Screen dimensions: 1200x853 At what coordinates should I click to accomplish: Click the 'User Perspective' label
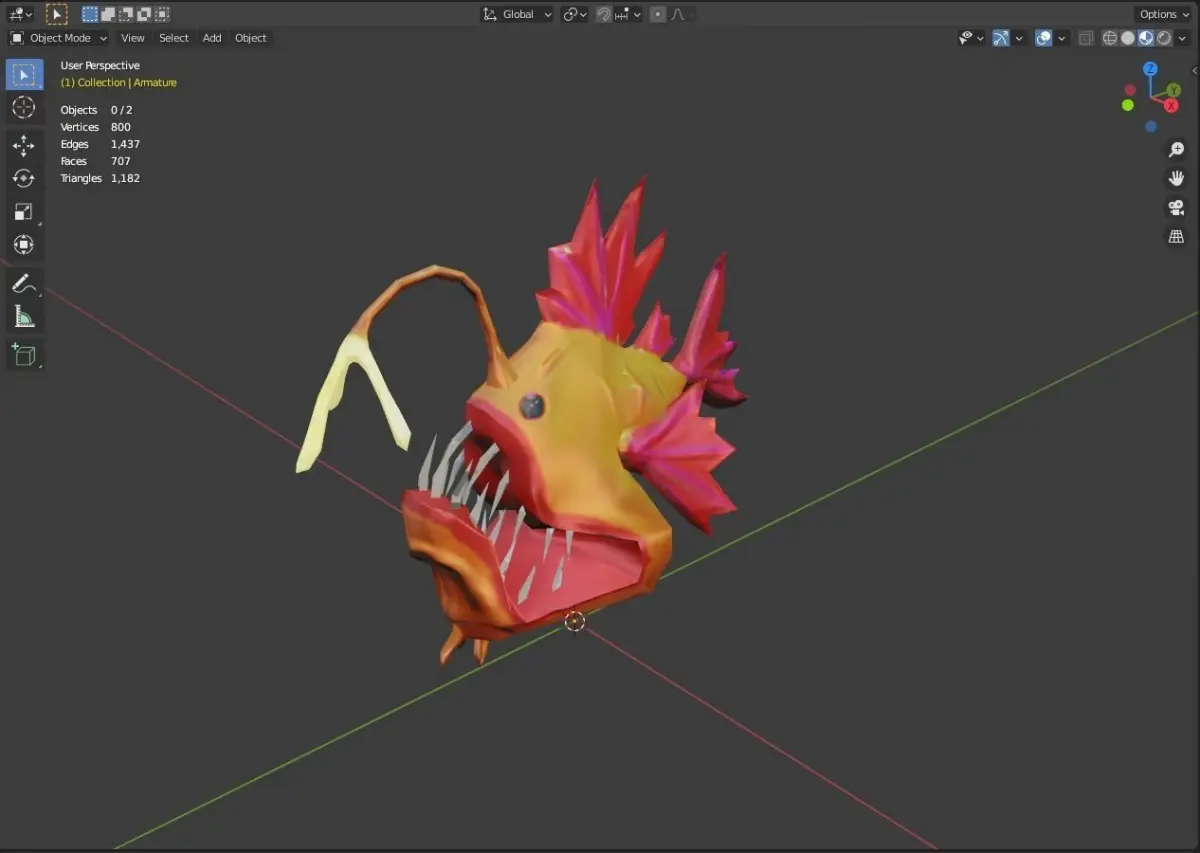100,66
